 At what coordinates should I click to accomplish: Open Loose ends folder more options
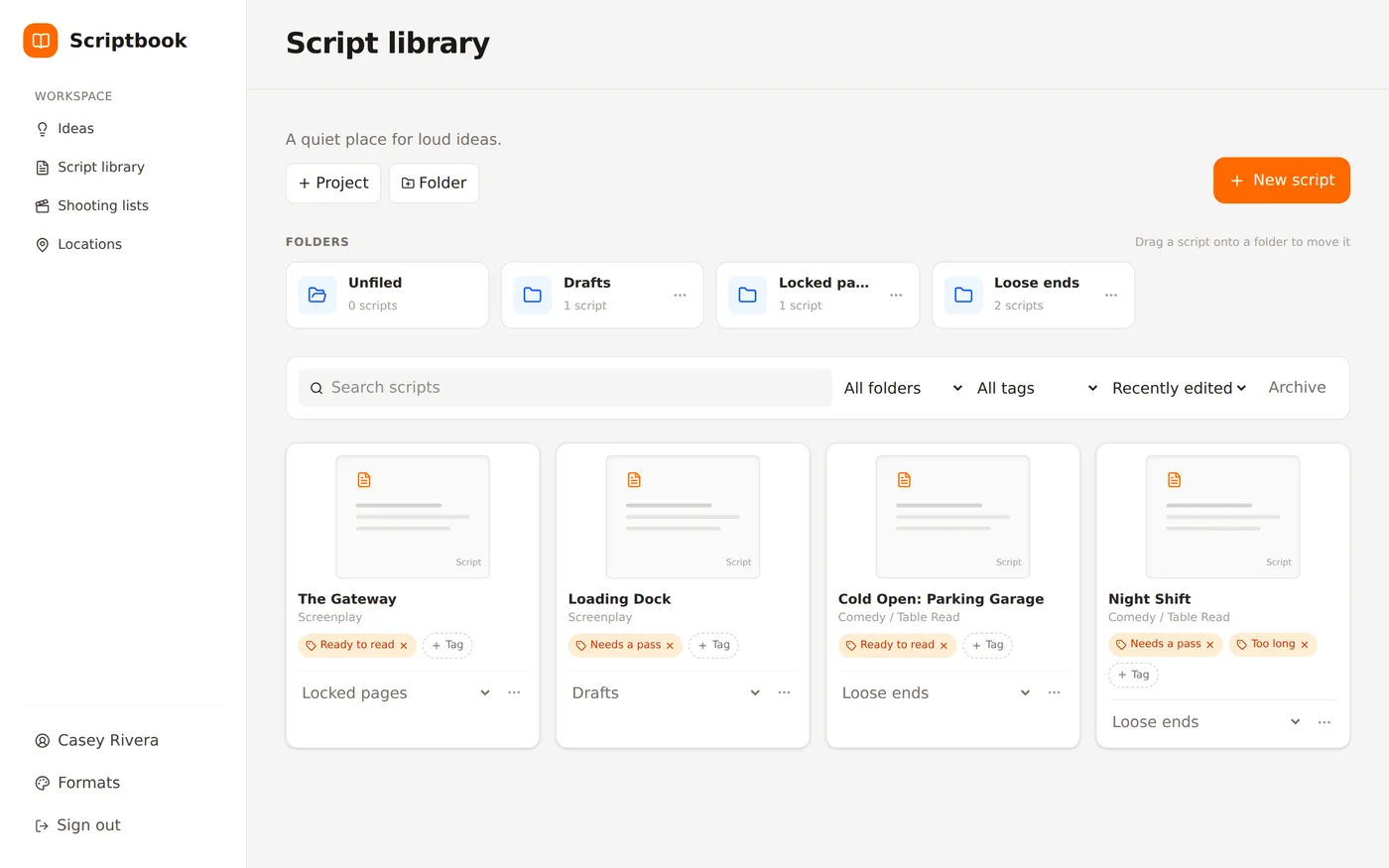pos(1111,295)
